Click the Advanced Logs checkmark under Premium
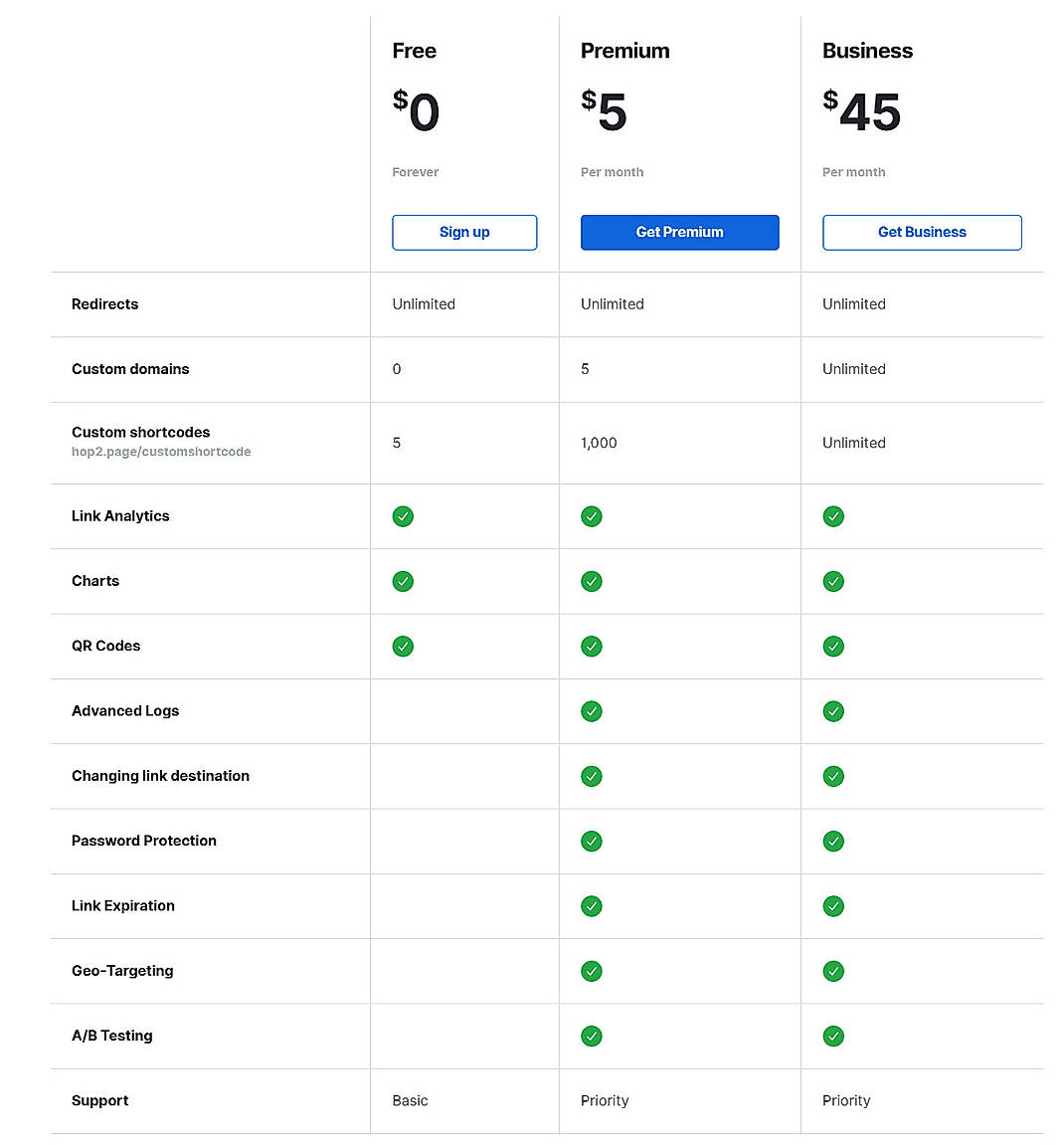Viewport: 1064px width, 1145px height. pos(592,711)
